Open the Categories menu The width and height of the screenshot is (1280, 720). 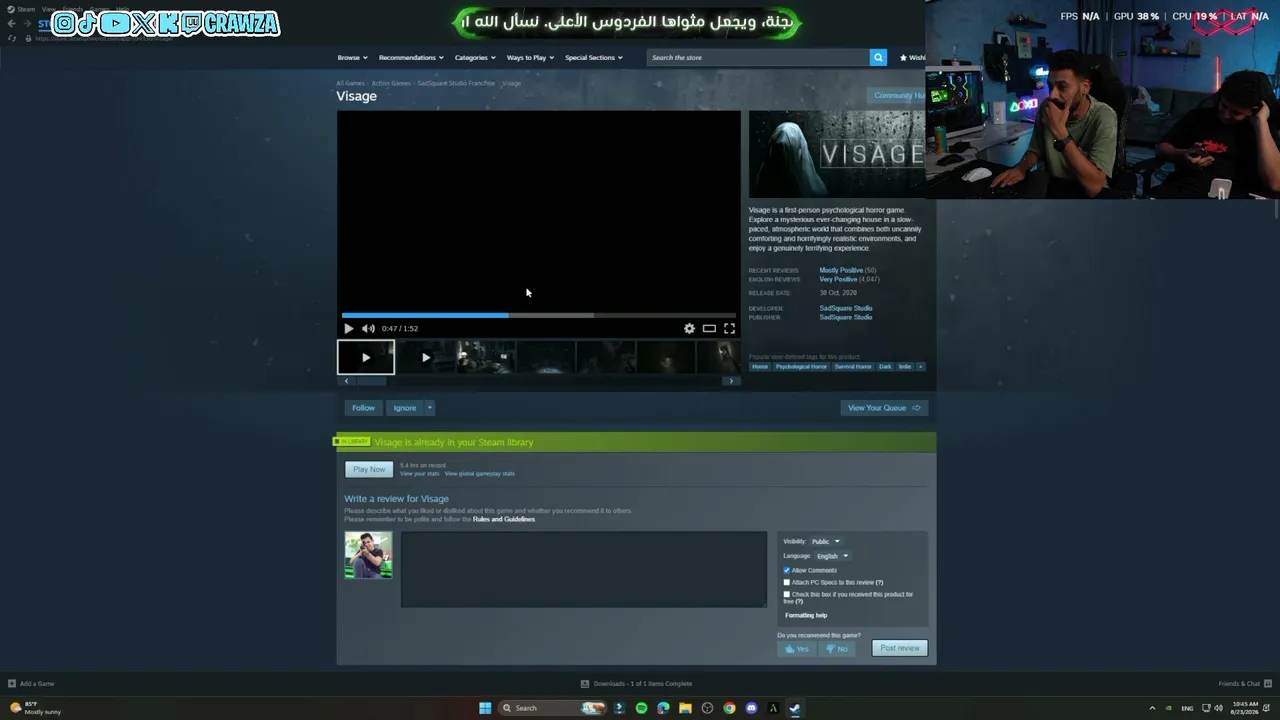tap(475, 57)
